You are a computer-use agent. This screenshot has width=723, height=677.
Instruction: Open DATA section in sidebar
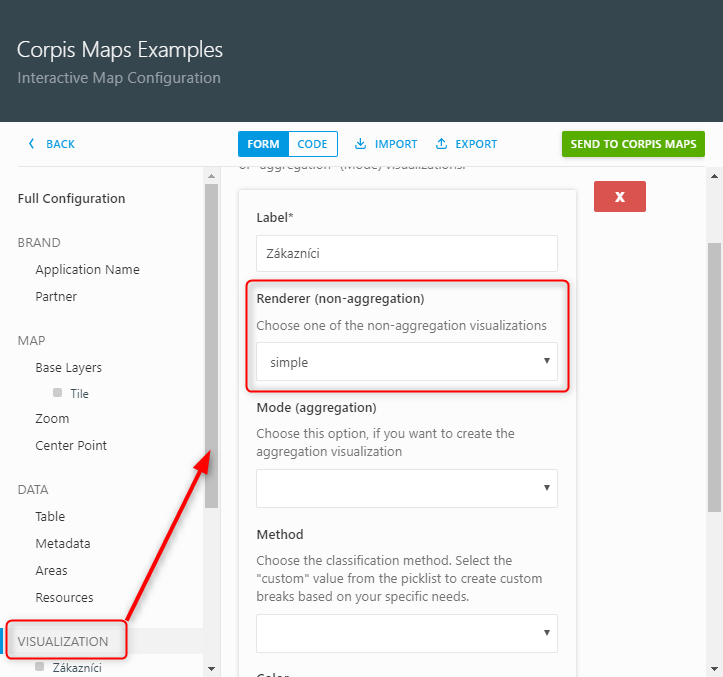coord(33,489)
